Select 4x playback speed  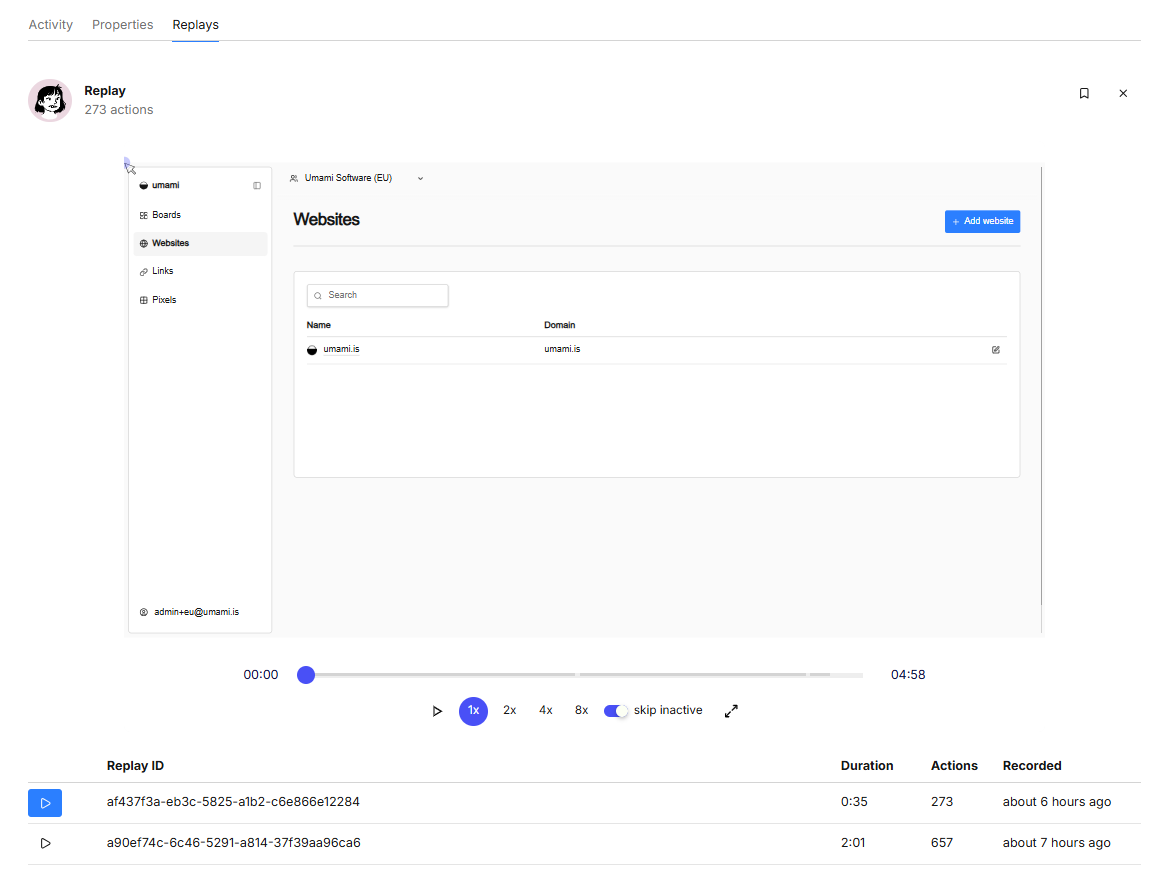(x=546, y=711)
